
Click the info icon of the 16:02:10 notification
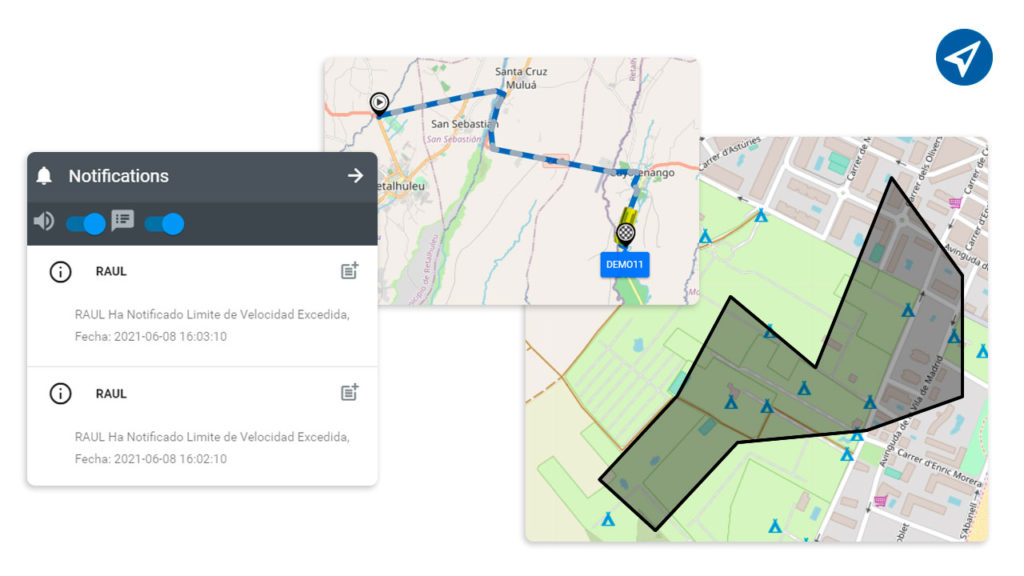coord(61,394)
